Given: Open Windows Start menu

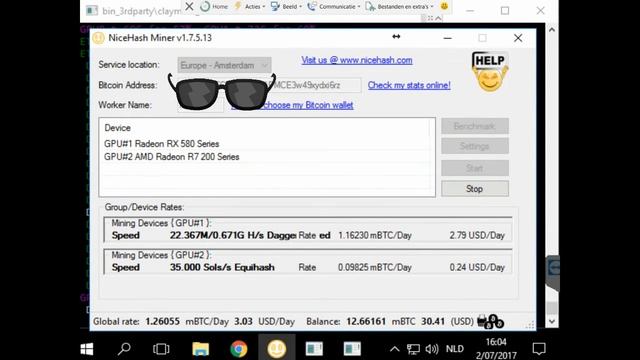Looking at the screenshot, I should 87,349.
